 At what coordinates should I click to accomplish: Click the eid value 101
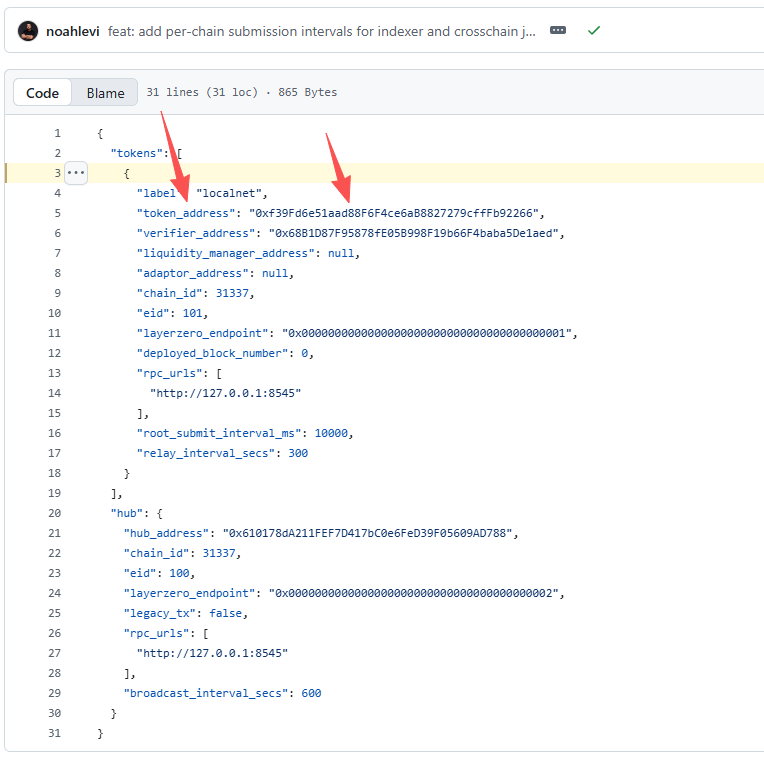point(192,313)
